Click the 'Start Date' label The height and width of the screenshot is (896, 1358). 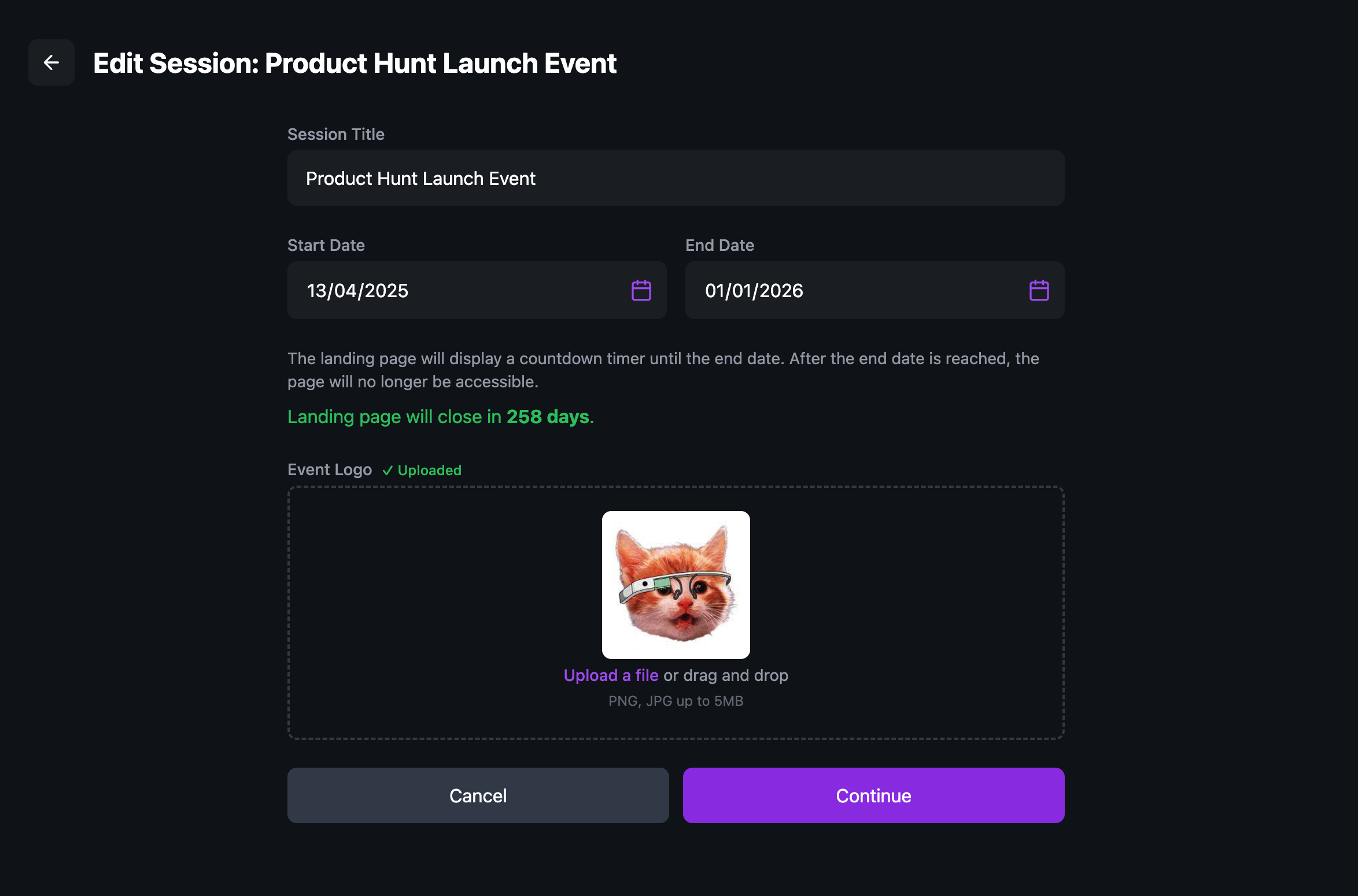click(326, 245)
